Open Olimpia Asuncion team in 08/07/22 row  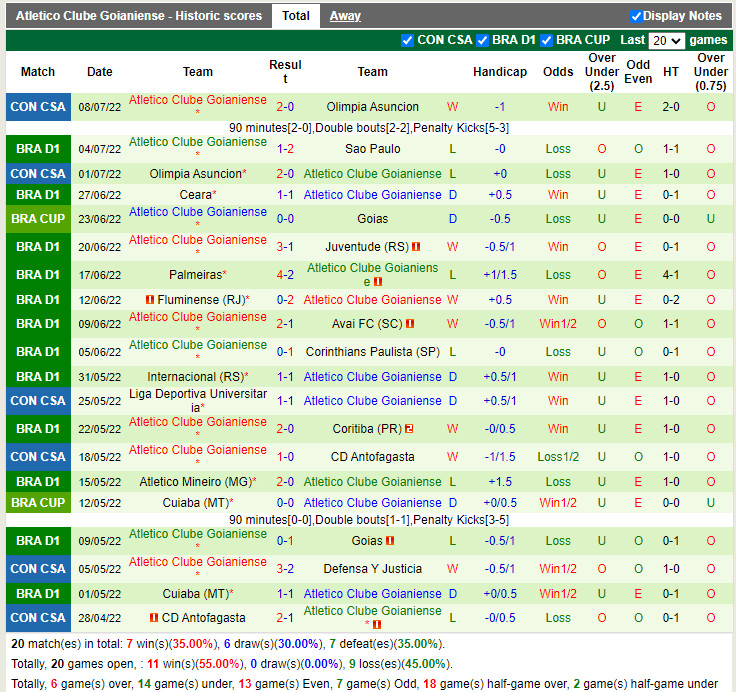(372, 107)
